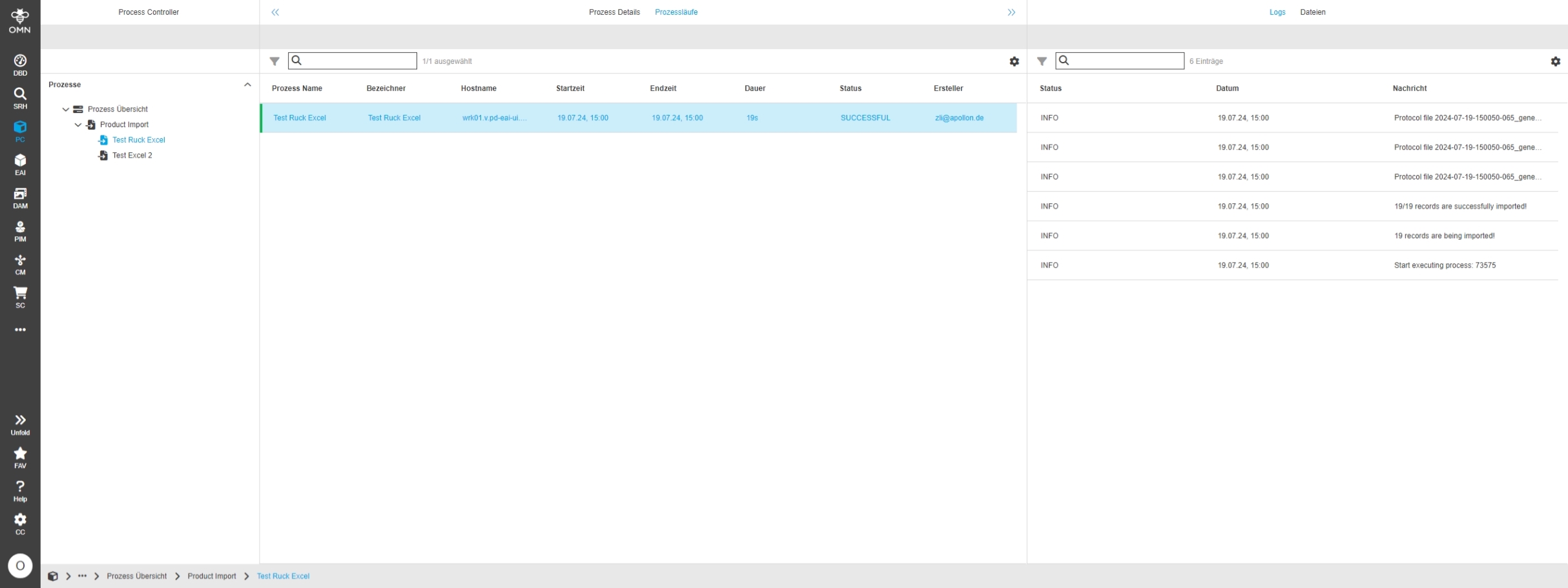Unfold the sidebar navigation

coord(20,424)
